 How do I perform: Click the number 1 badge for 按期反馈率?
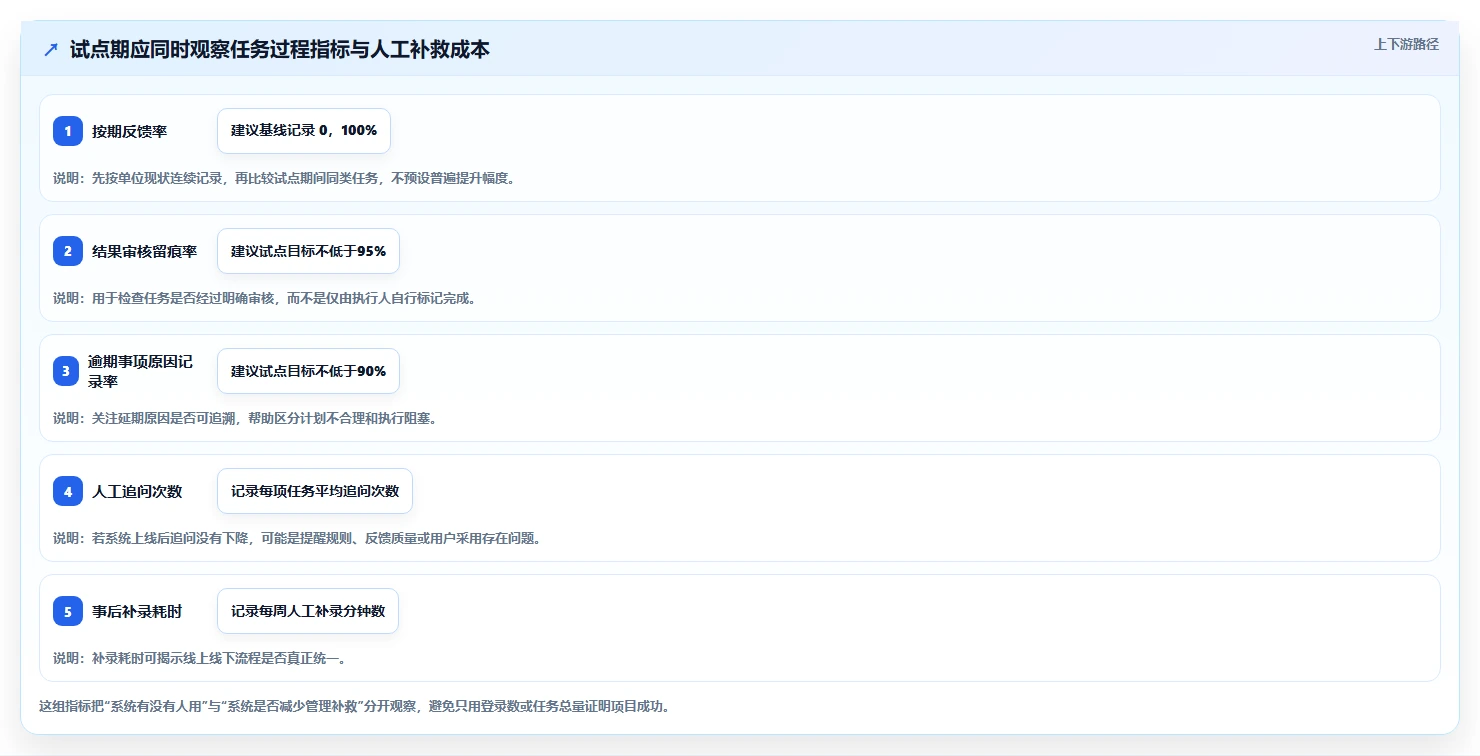coord(68,131)
